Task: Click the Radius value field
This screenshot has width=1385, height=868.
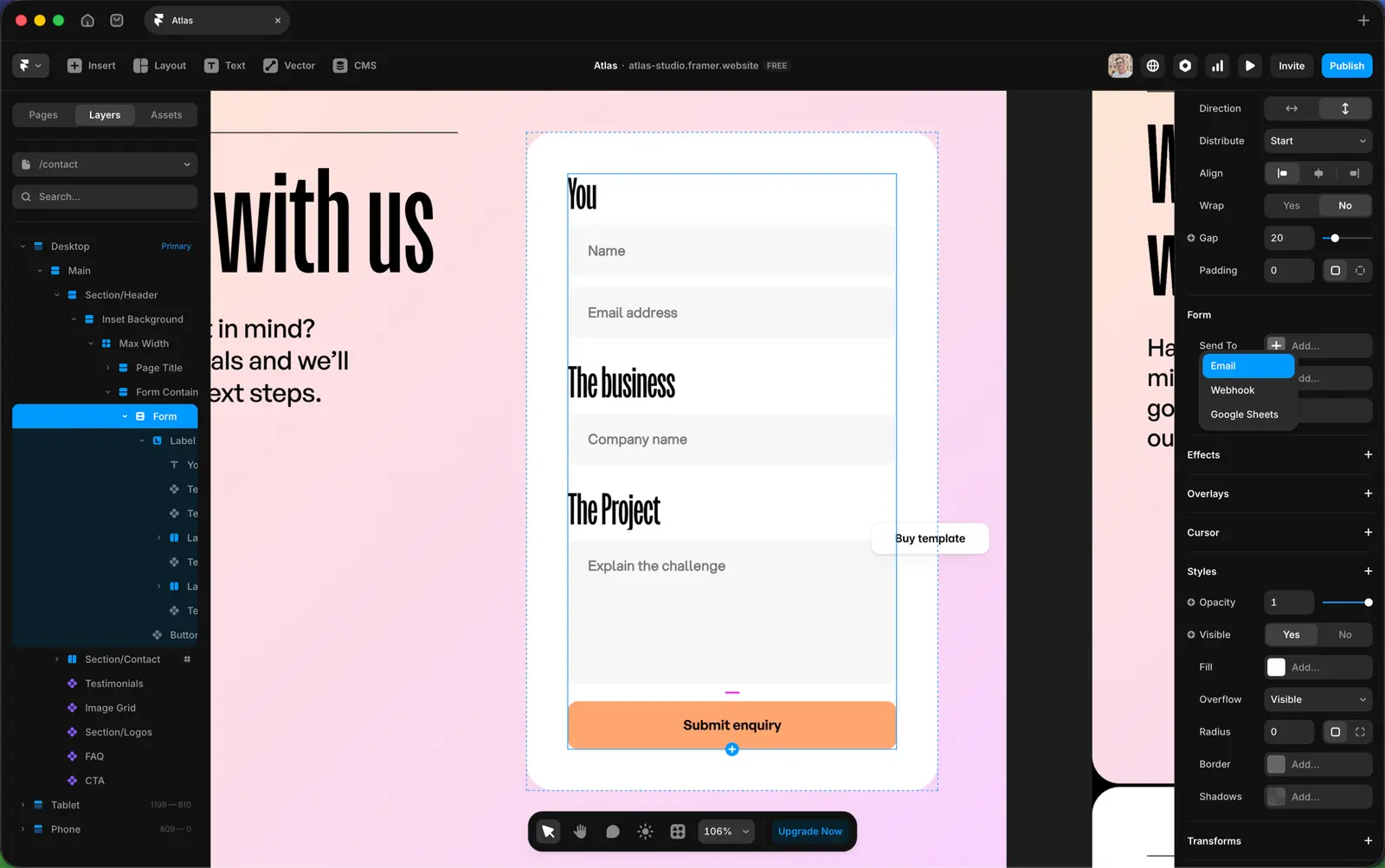Action: click(x=1289, y=732)
